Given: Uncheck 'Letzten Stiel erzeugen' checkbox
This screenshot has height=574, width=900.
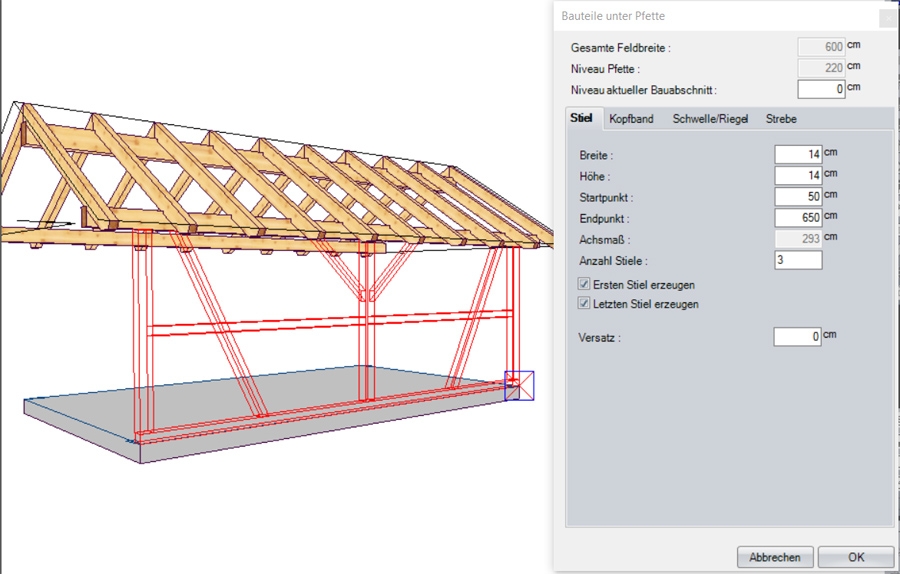Looking at the screenshot, I should (585, 304).
